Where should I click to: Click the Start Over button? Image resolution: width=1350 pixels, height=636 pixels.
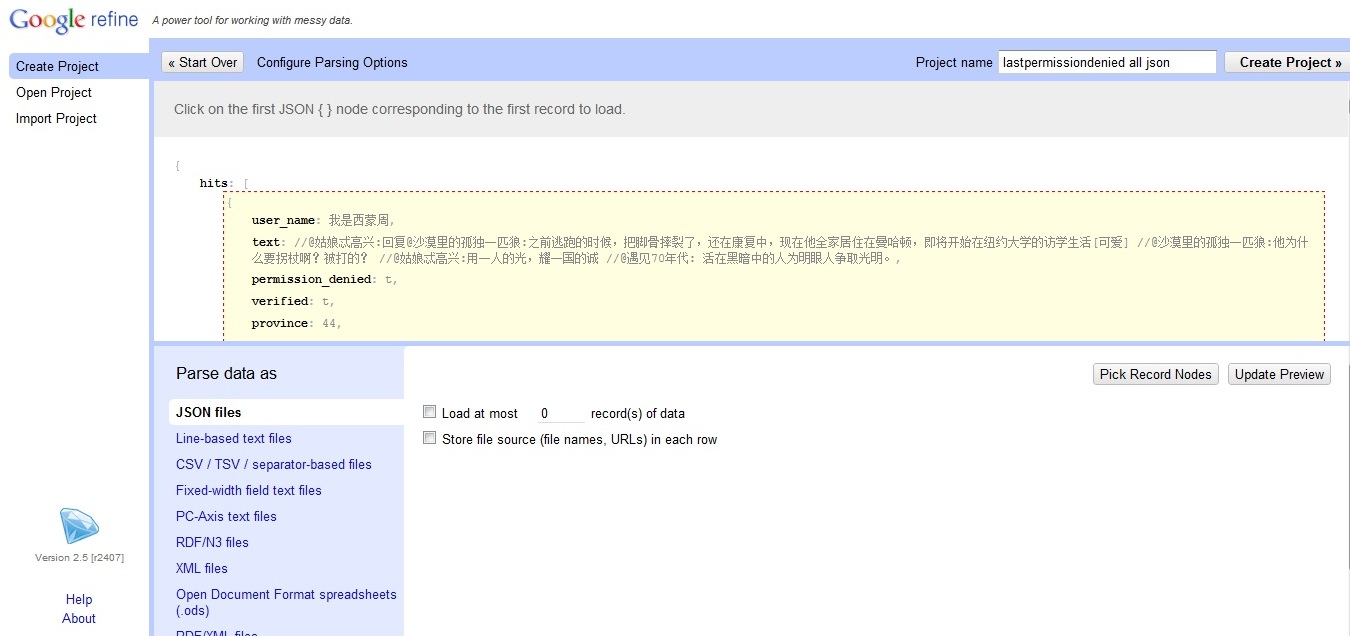(202, 62)
